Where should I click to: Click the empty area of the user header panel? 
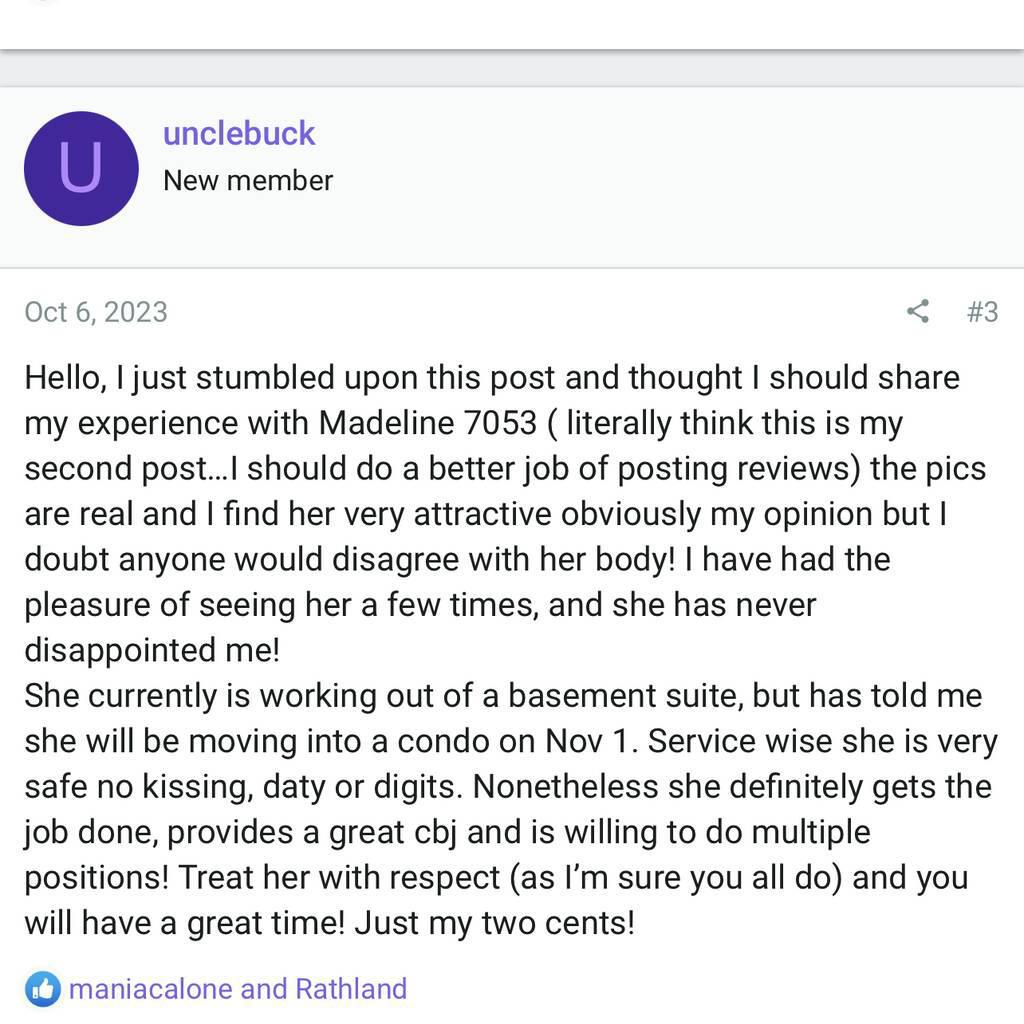(679, 176)
